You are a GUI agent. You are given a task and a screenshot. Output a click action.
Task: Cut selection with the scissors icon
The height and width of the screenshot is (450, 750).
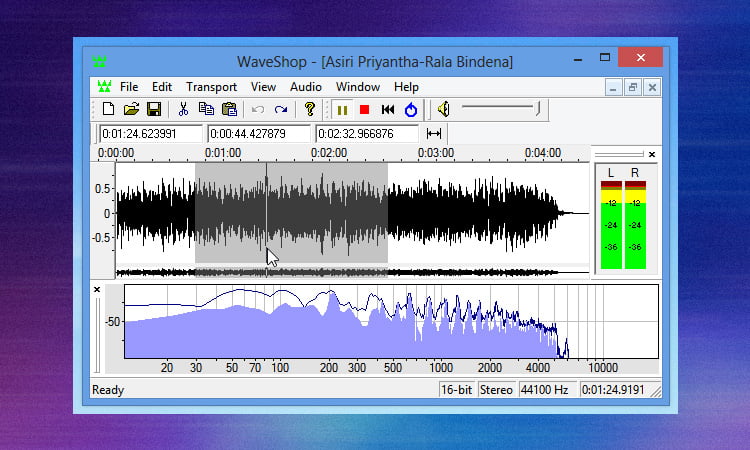click(183, 109)
